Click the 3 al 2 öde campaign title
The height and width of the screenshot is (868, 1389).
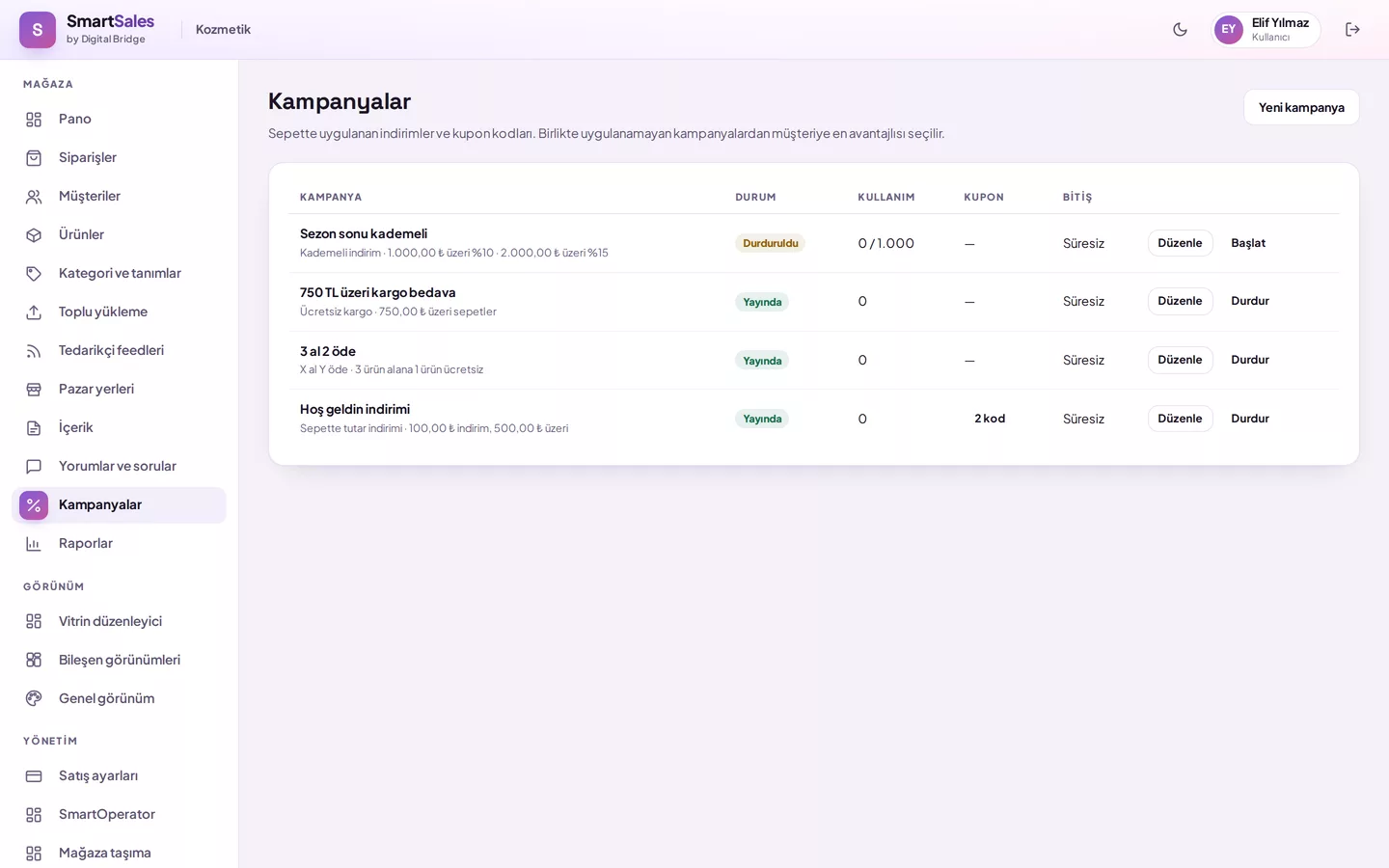328,351
